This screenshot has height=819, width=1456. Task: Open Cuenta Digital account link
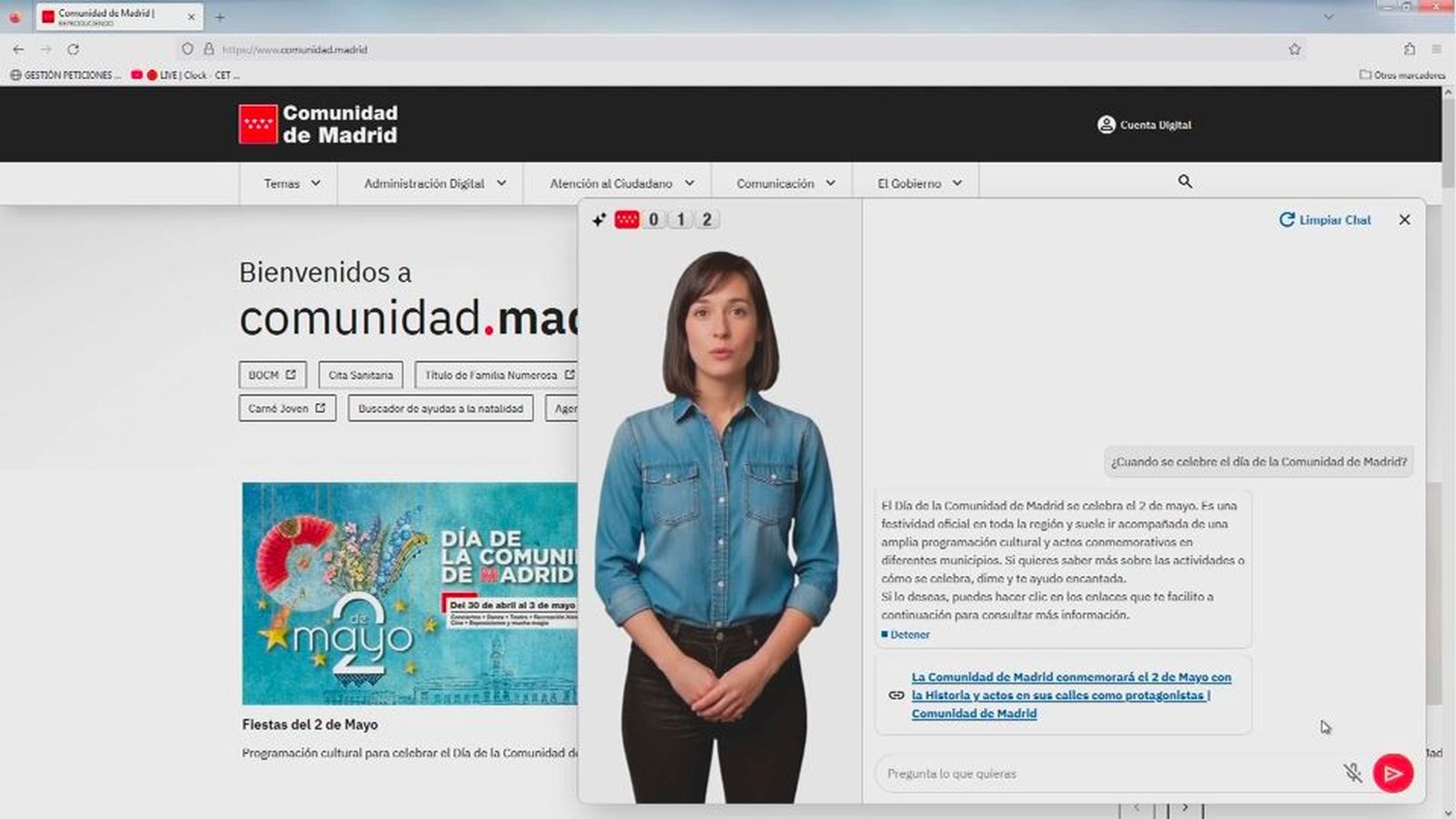(x=1145, y=125)
